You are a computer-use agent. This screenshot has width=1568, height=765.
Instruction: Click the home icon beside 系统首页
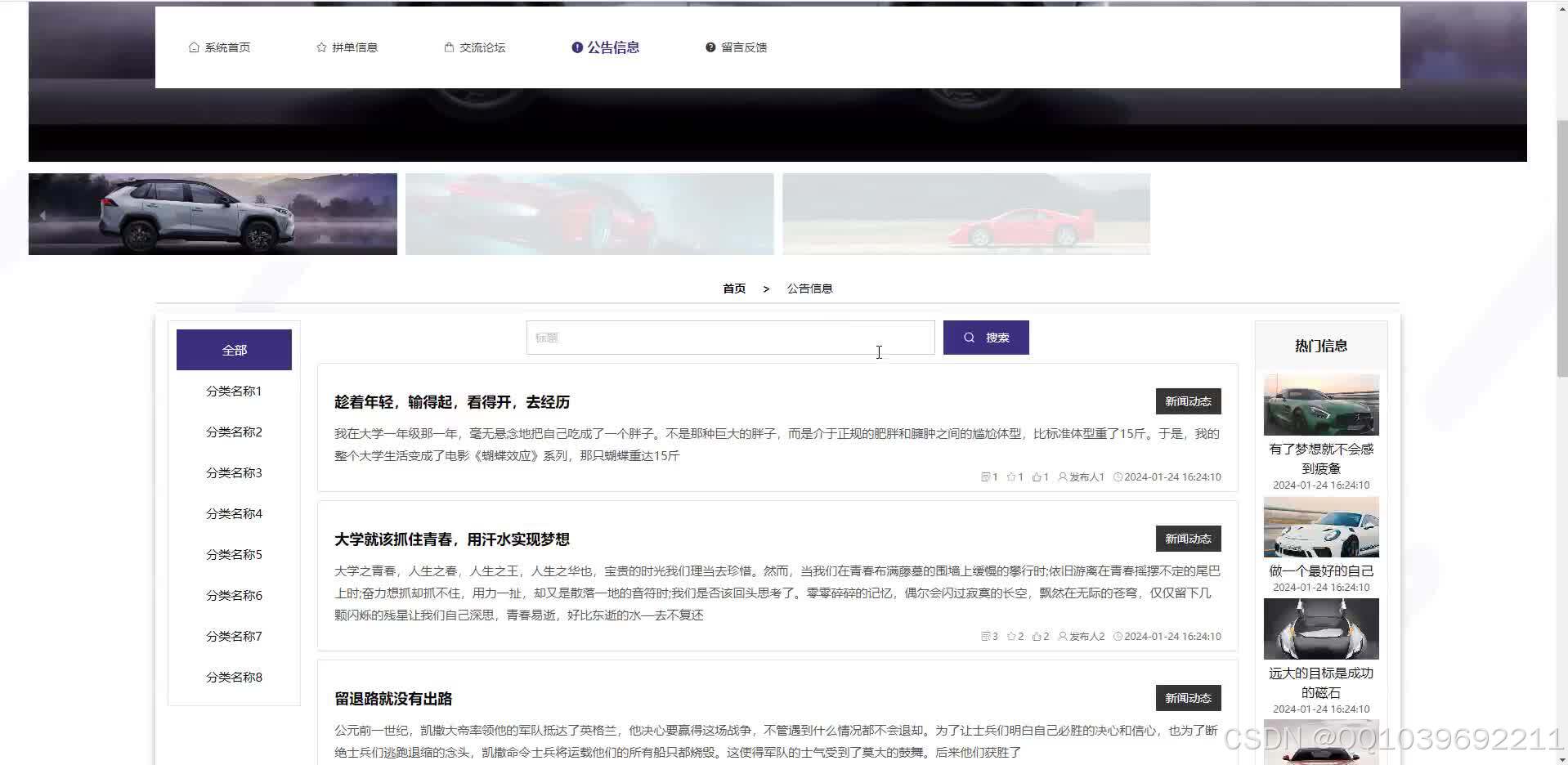click(x=193, y=47)
